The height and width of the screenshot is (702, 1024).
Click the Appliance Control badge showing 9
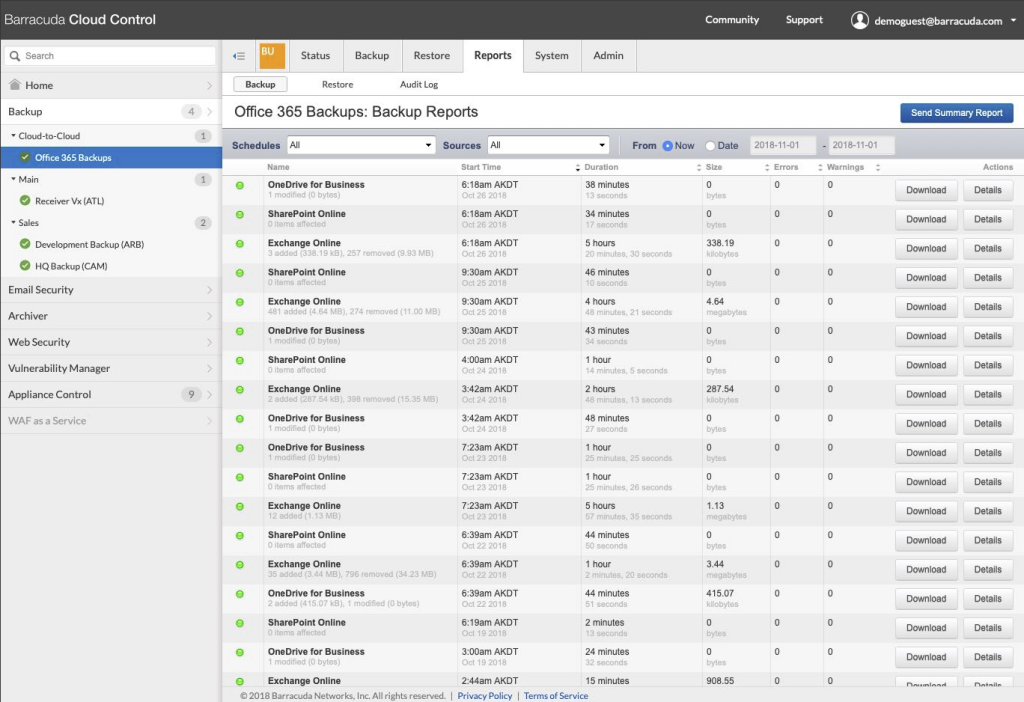pos(191,394)
